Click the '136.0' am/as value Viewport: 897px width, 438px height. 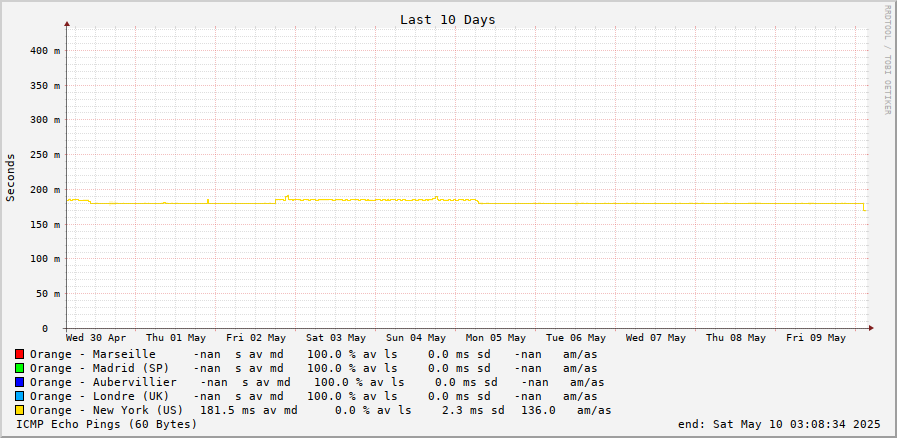(538, 410)
